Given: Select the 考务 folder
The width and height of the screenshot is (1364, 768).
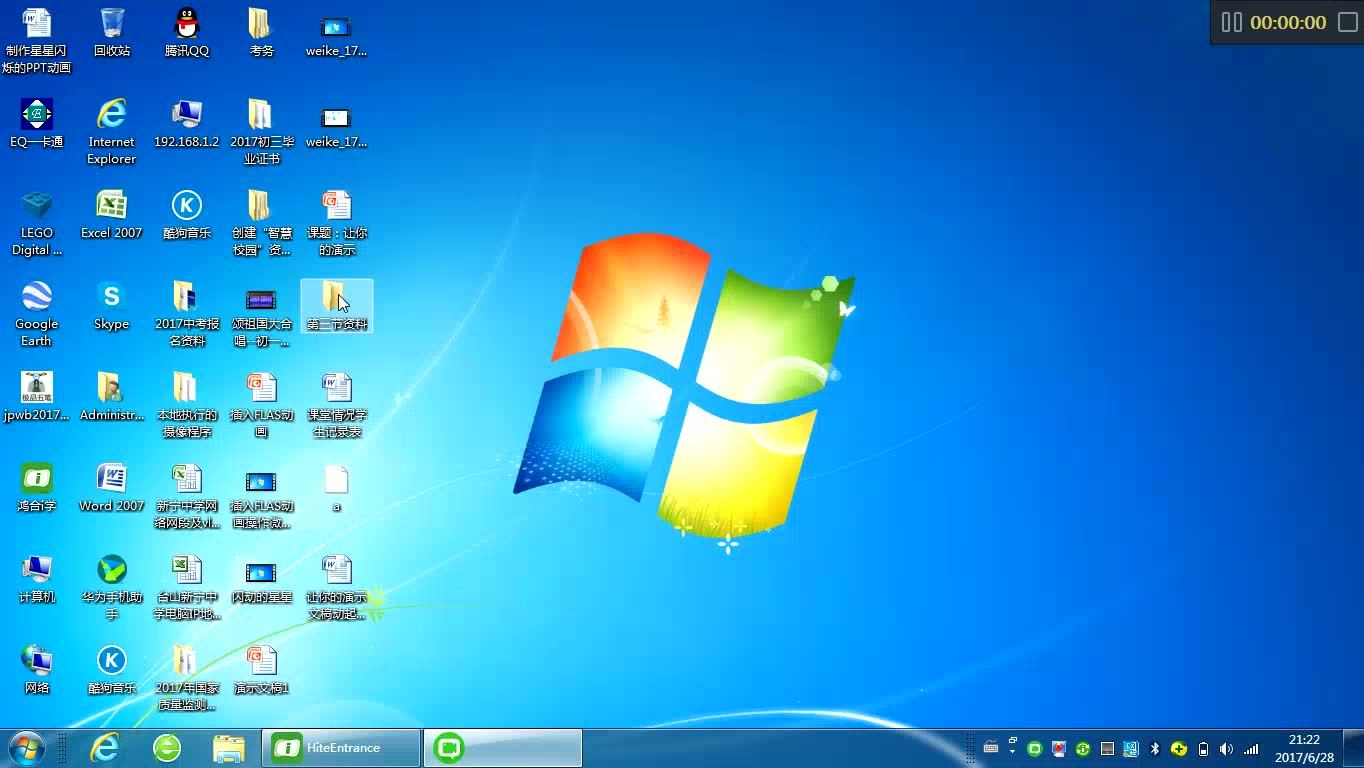Looking at the screenshot, I should click(261, 33).
